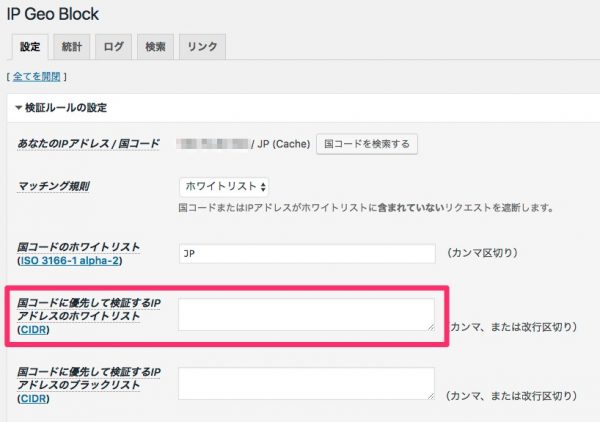Open the CIDR link under IPアドレスのブラックリスト
The image size is (600, 422).
click(33, 399)
